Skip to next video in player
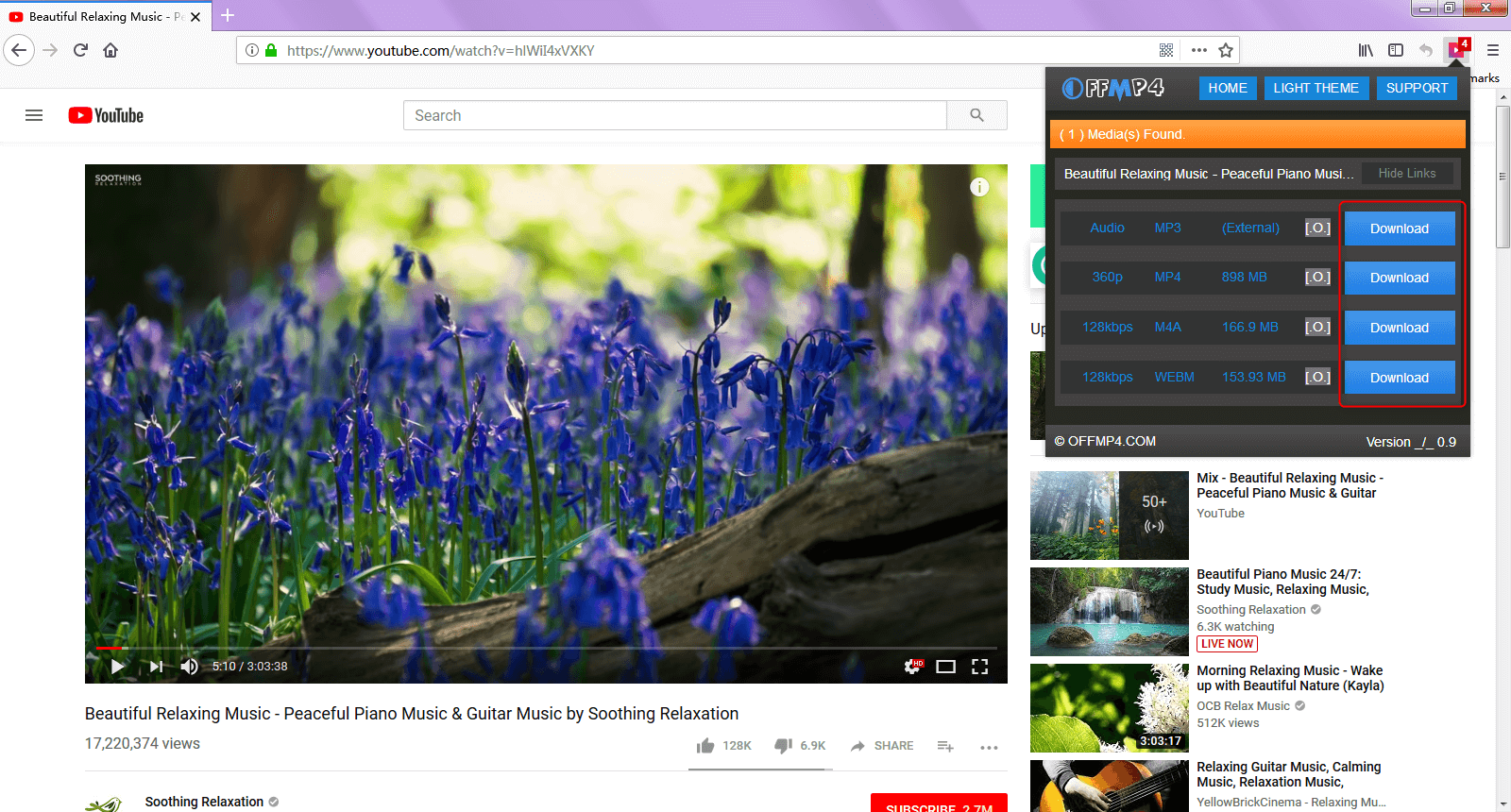The height and width of the screenshot is (812, 1511). tap(156, 667)
